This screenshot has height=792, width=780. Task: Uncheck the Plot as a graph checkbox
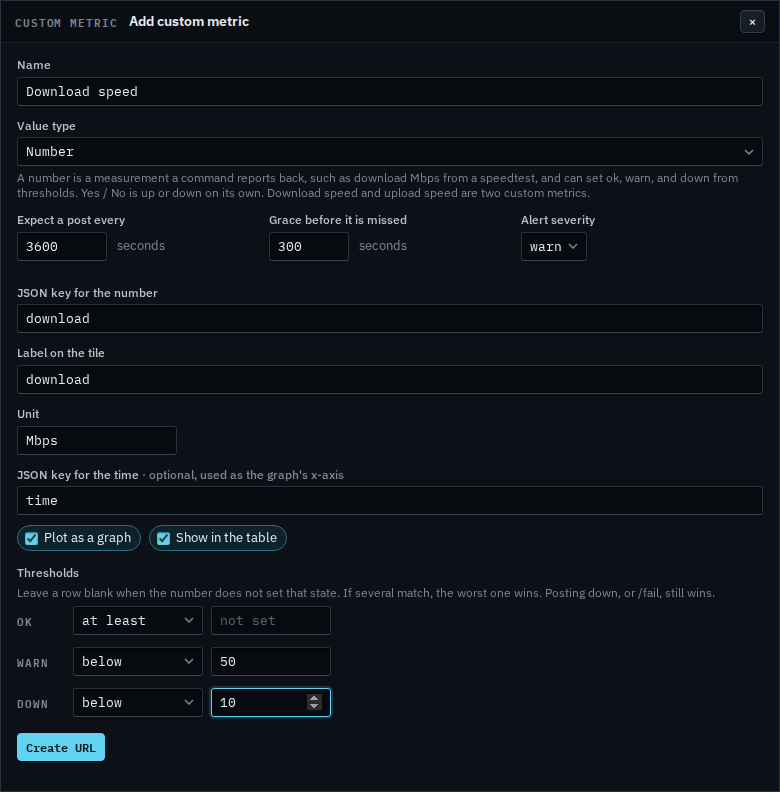click(x=31, y=538)
